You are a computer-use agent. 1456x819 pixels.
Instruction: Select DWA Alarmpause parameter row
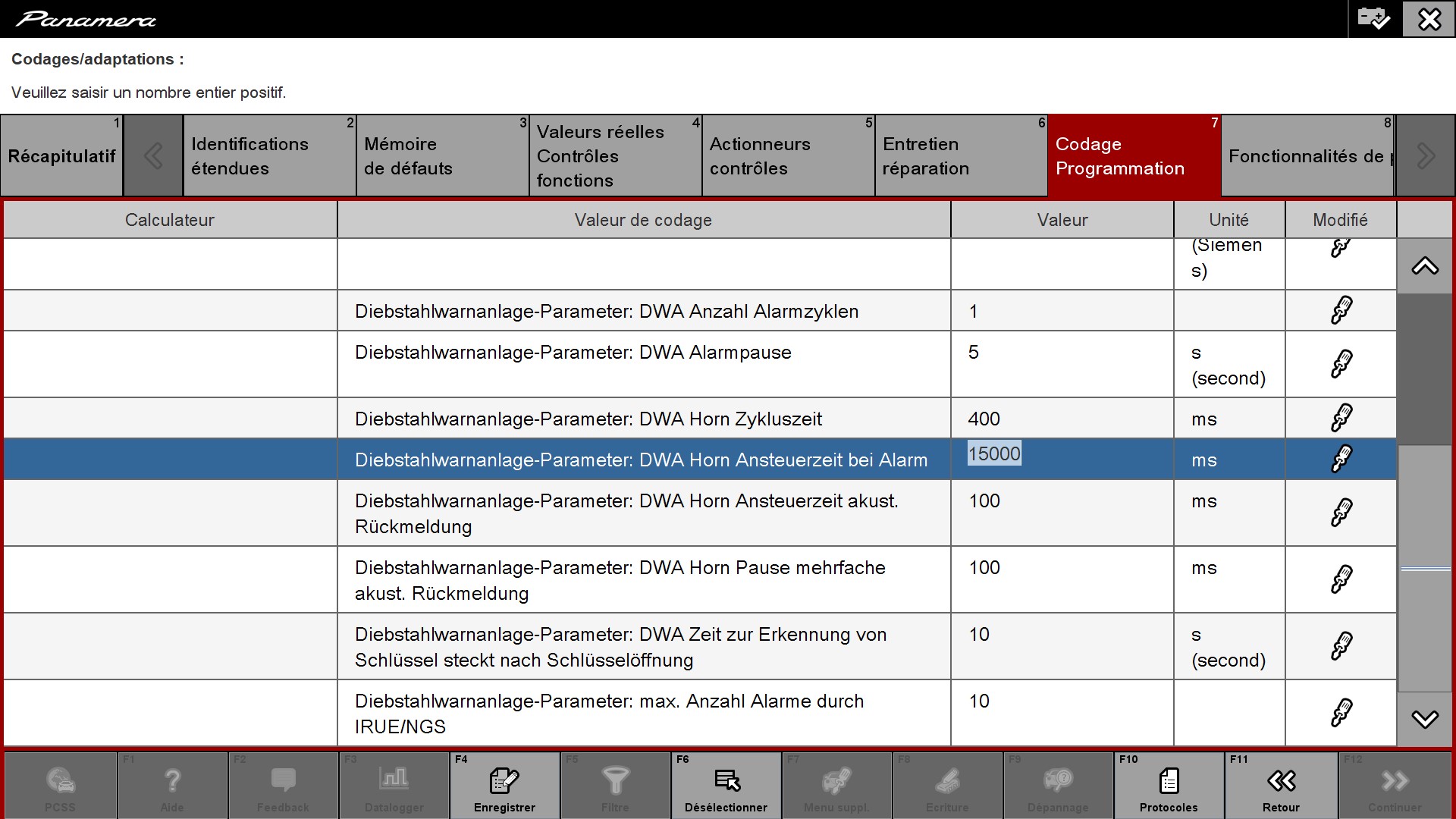tap(700, 364)
